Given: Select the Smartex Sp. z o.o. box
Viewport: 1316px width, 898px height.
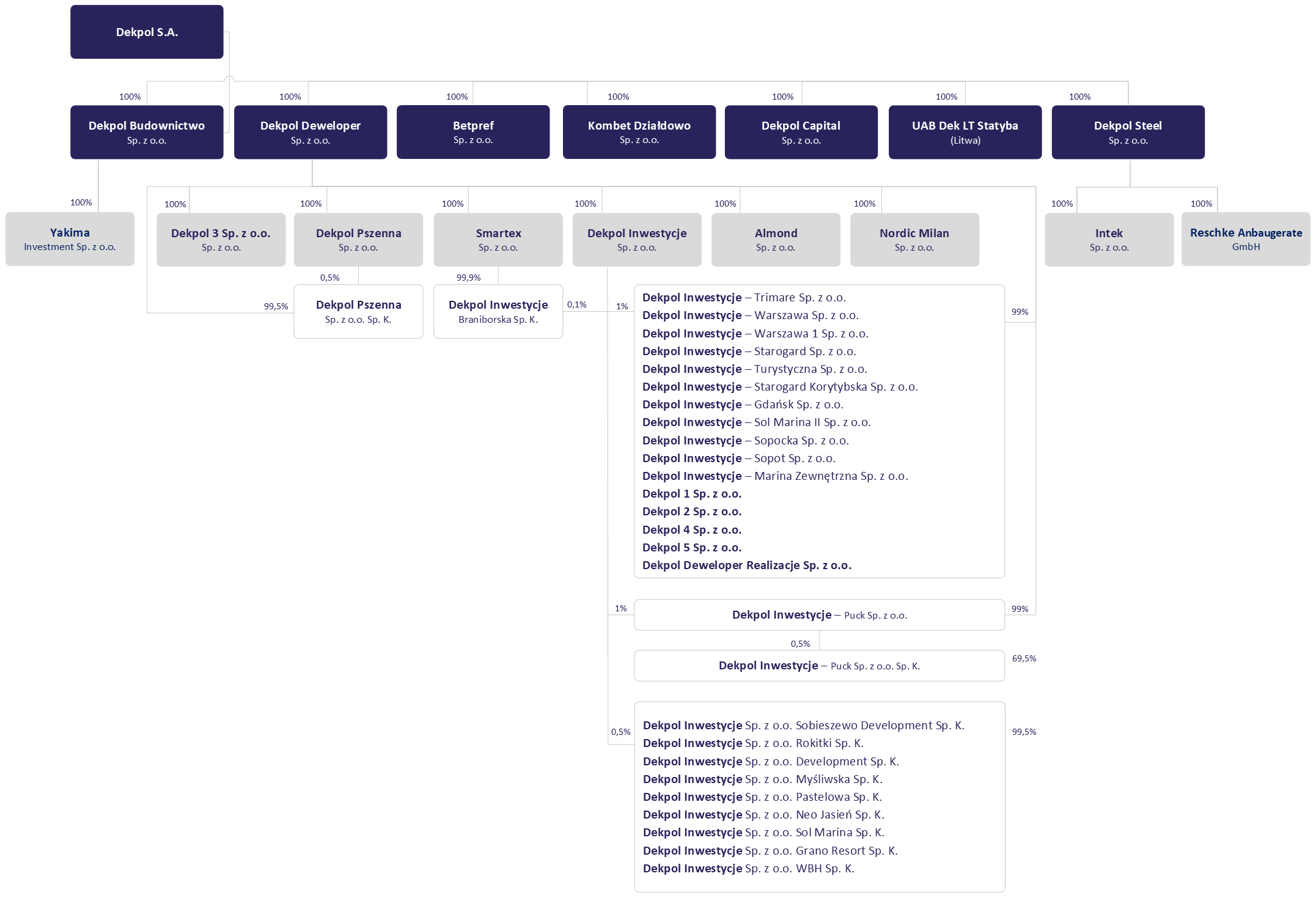Looking at the screenshot, I should 498,240.
